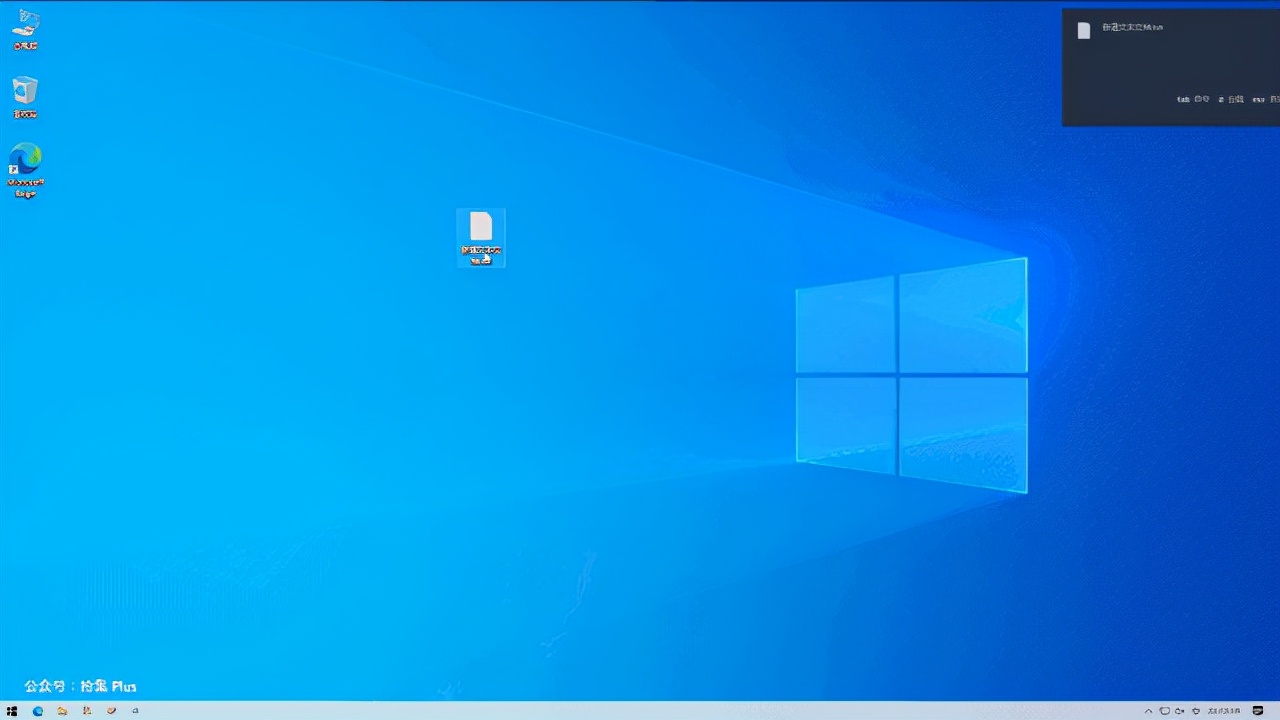Open the notification center icon
Viewport: 1280px width, 720px height.
(x=1258, y=711)
